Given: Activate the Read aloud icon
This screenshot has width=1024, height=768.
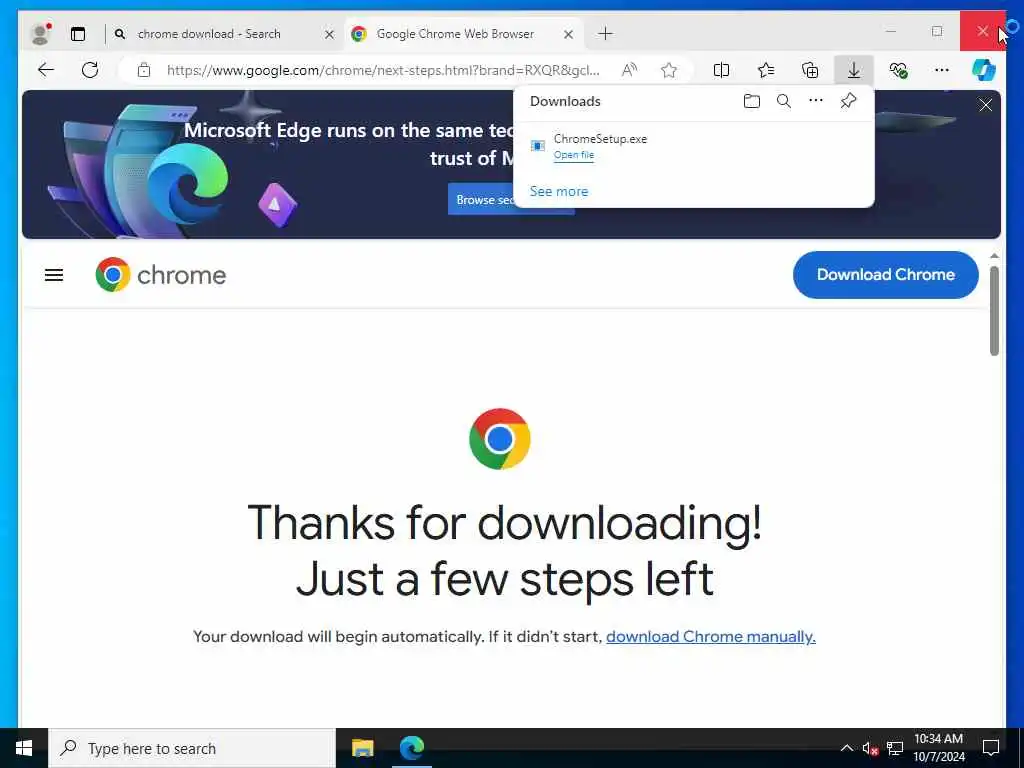Looking at the screenshot, I should 629,70.
